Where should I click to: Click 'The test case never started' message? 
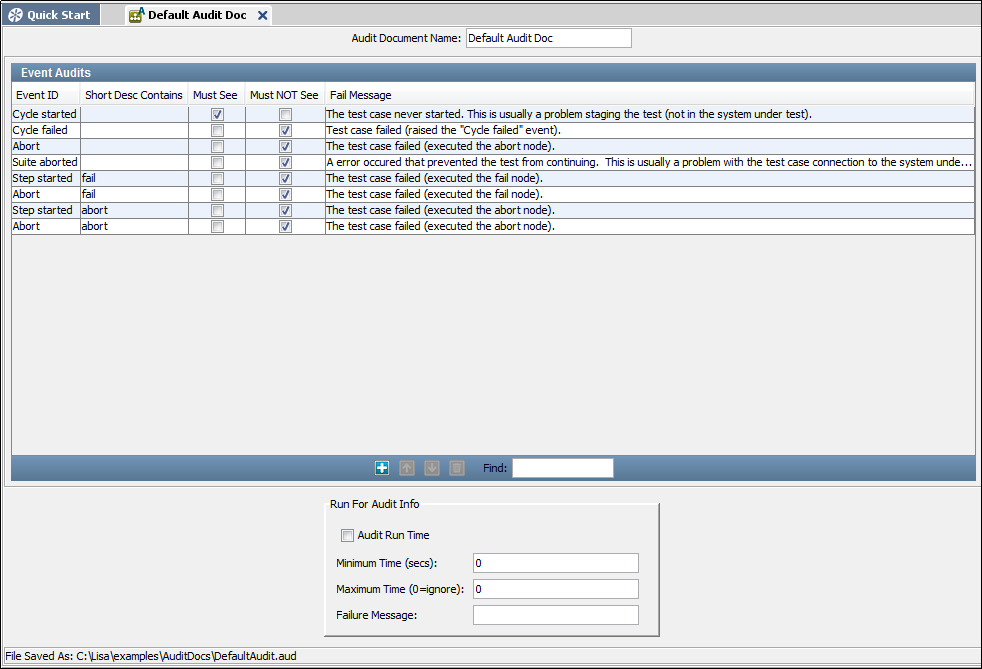coord(649,114)
